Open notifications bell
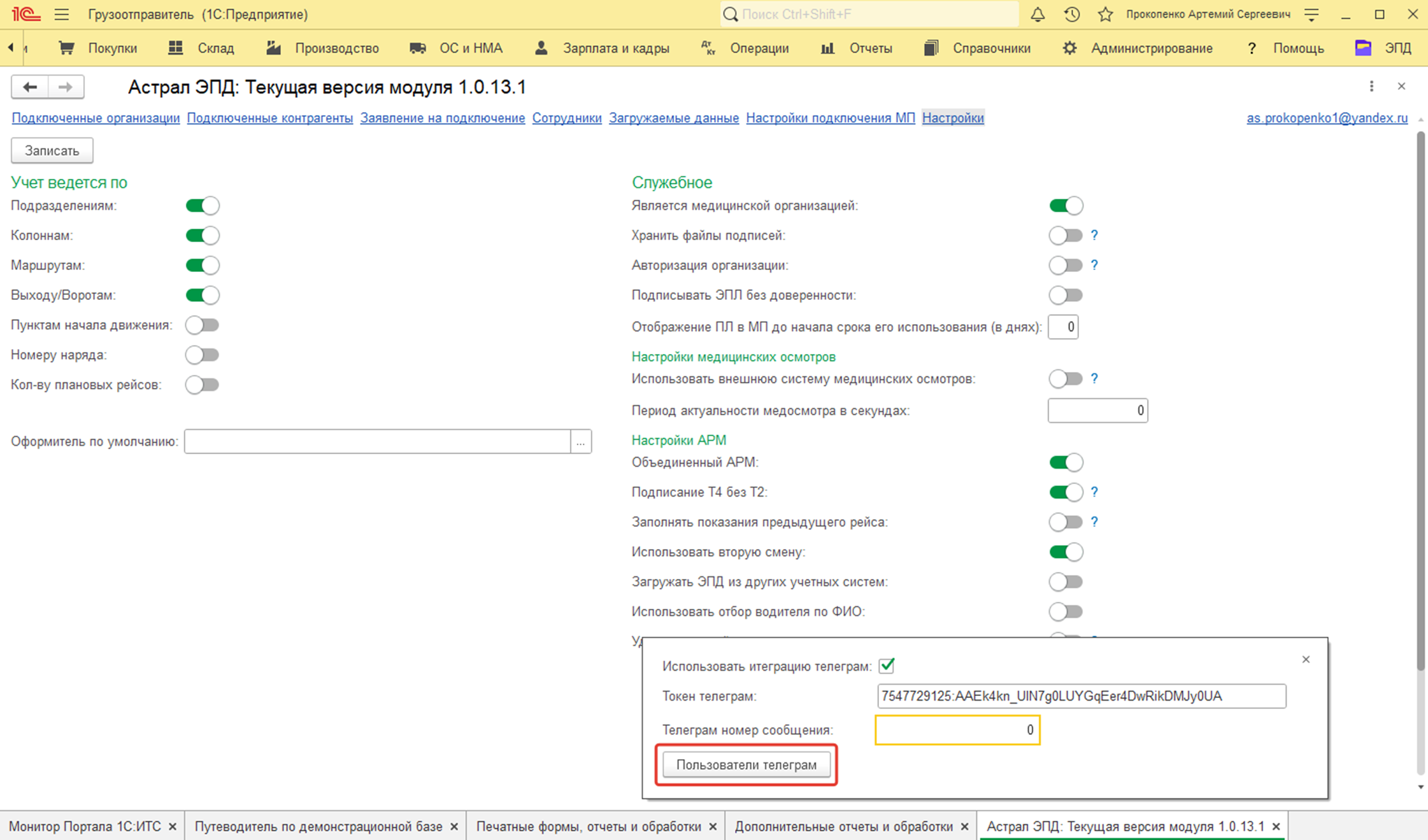Screen dimensions: 1428x840 pyautogui.click(x=1038, y=14)
